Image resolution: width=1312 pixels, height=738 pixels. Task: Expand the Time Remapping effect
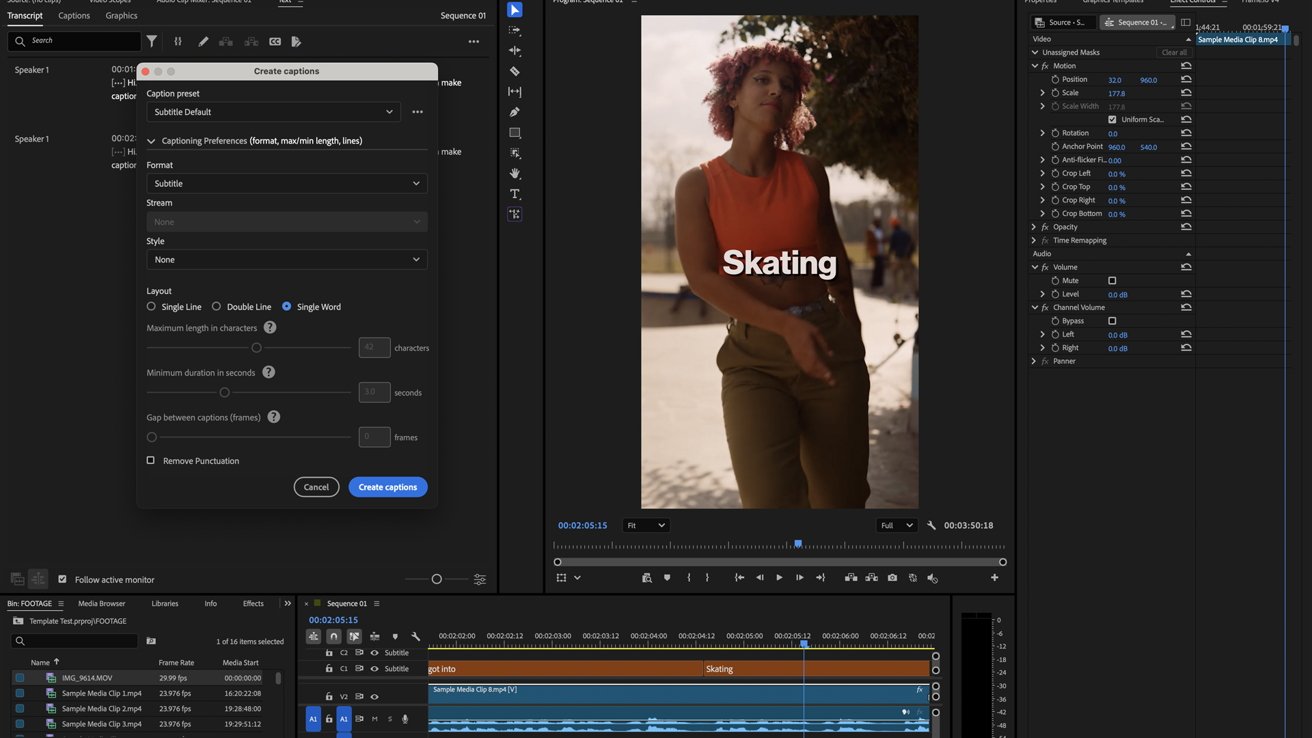(1034, 240)
